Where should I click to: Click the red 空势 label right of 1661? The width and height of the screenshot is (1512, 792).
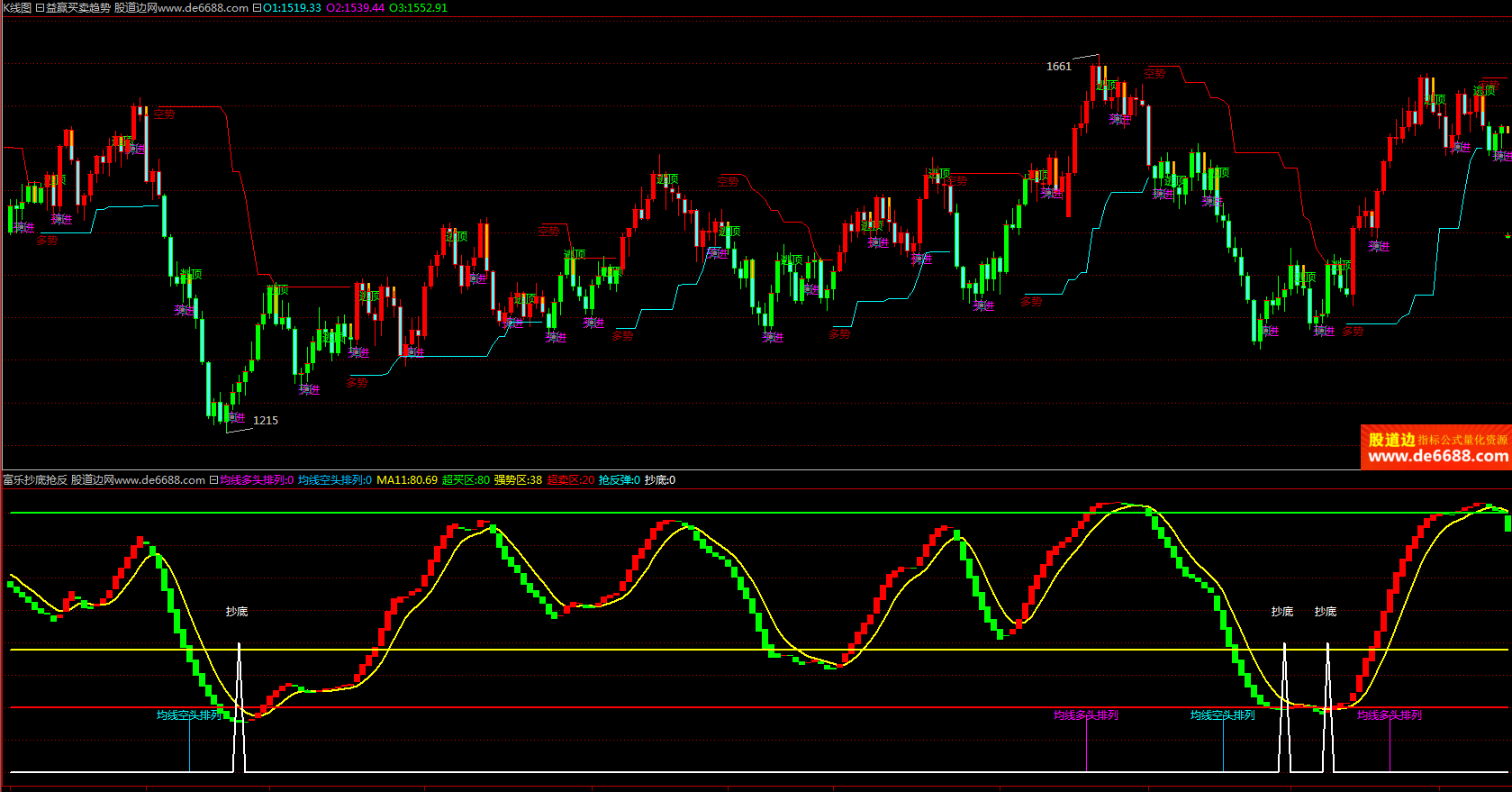click(1154, 74)
